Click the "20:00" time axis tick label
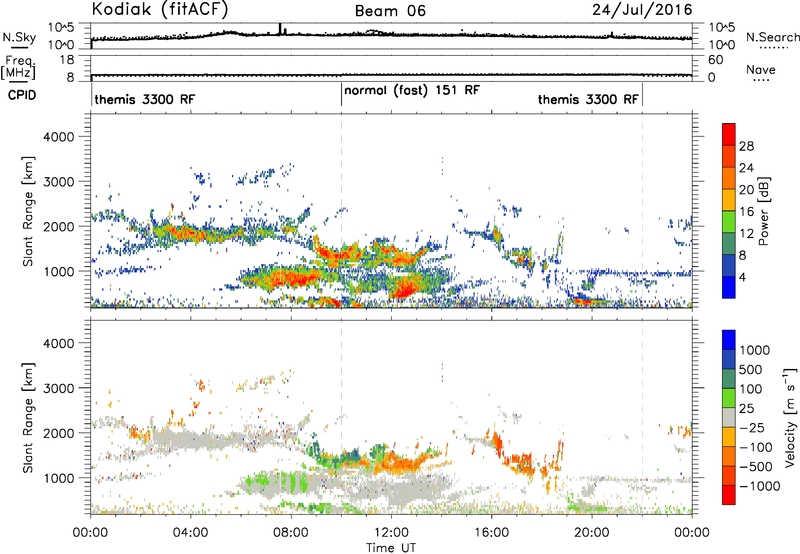The width and height of the screenshot is (800, 554). [x=591, y=533]
